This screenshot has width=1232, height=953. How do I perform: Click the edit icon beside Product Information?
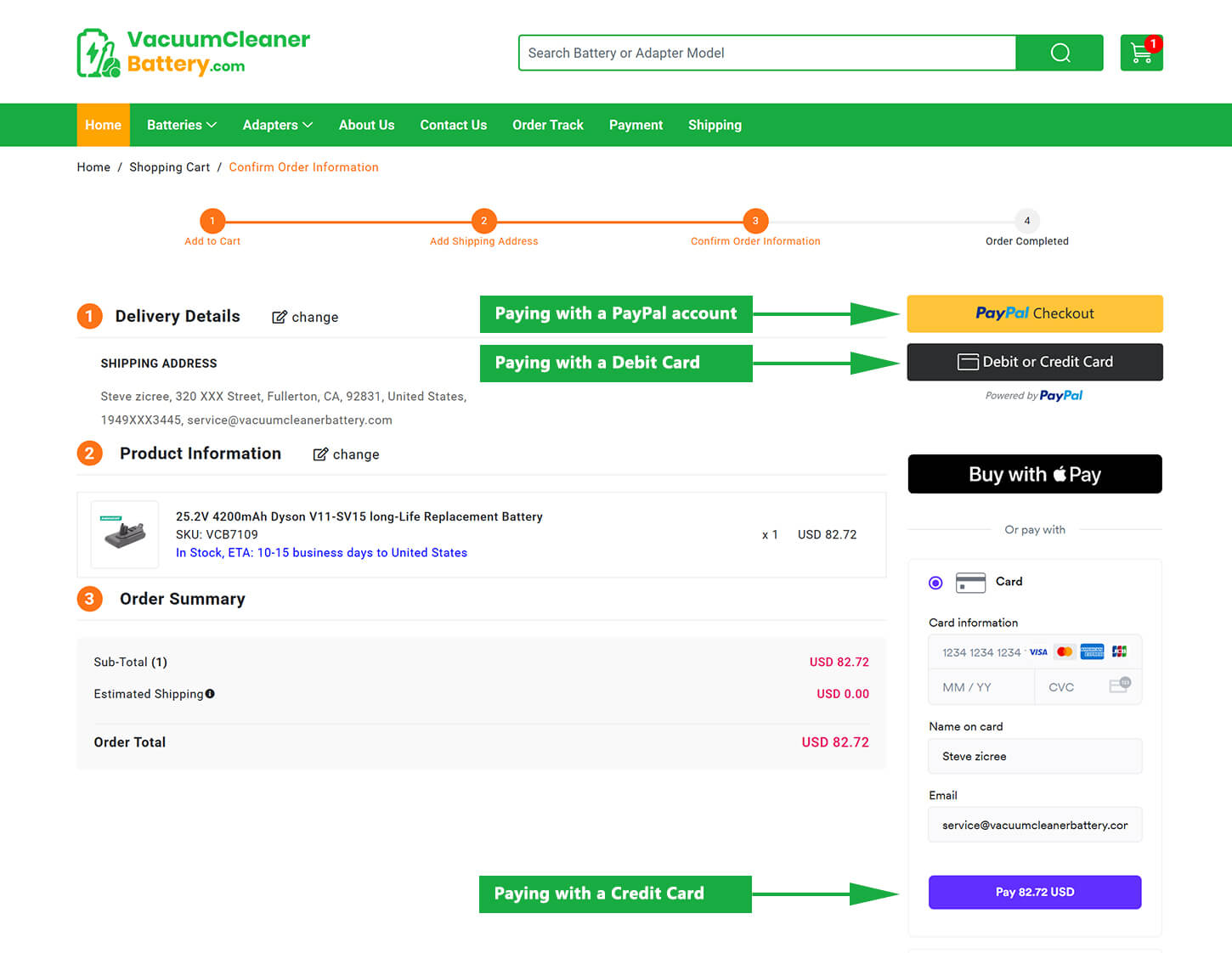pos(320,454)
